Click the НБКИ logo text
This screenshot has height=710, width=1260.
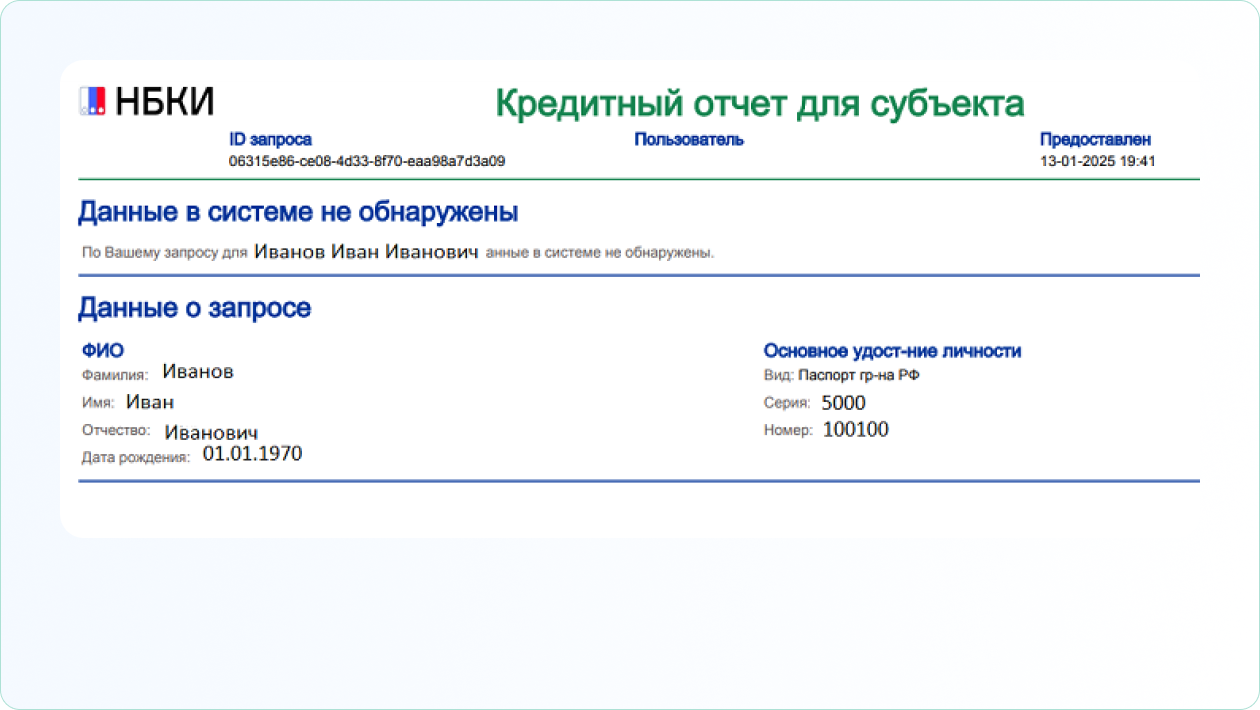pyautogui.click(x=164, y=101)
